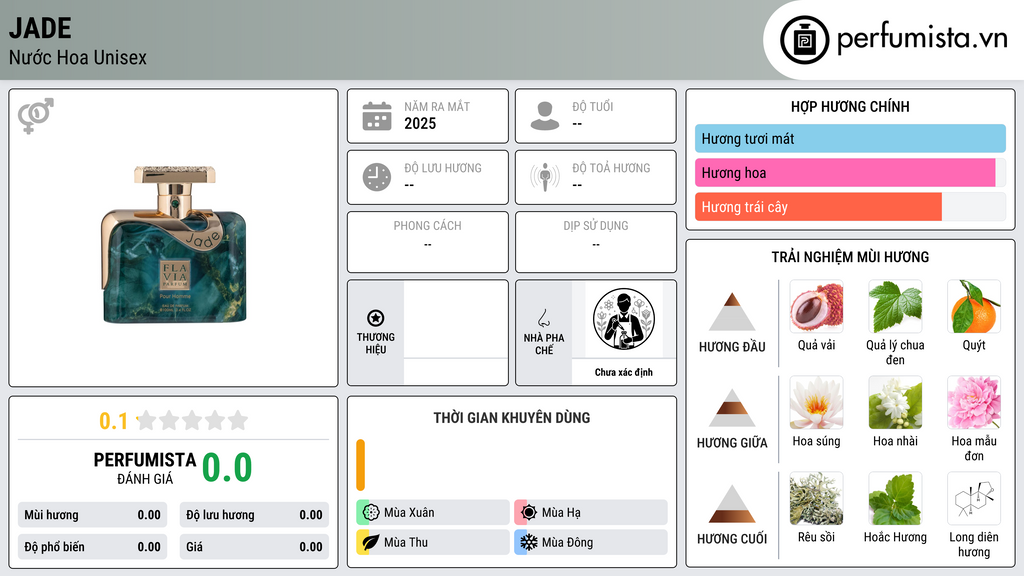This screenshot has width=1024, height=576.
Task: Click the Hương cuối pyramid icon
Action: [x=732, y=504]
